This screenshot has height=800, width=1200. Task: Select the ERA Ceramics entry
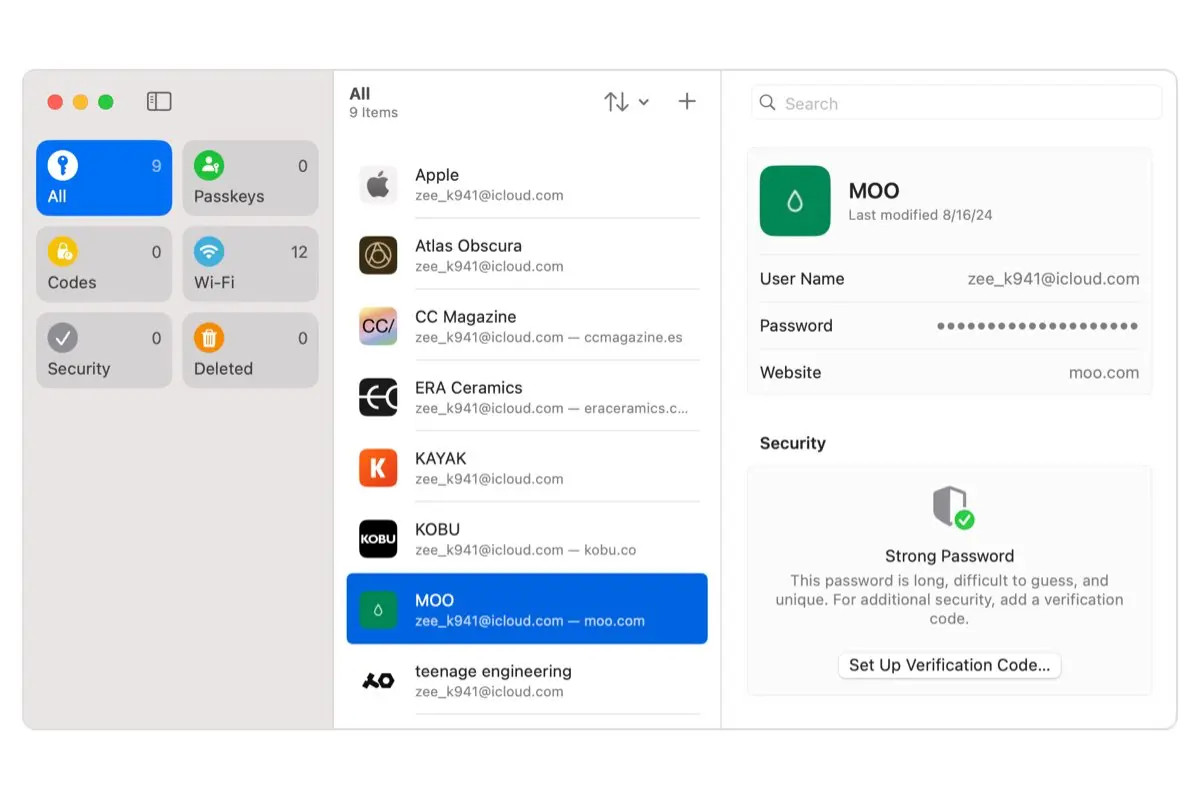click(527, 398)
